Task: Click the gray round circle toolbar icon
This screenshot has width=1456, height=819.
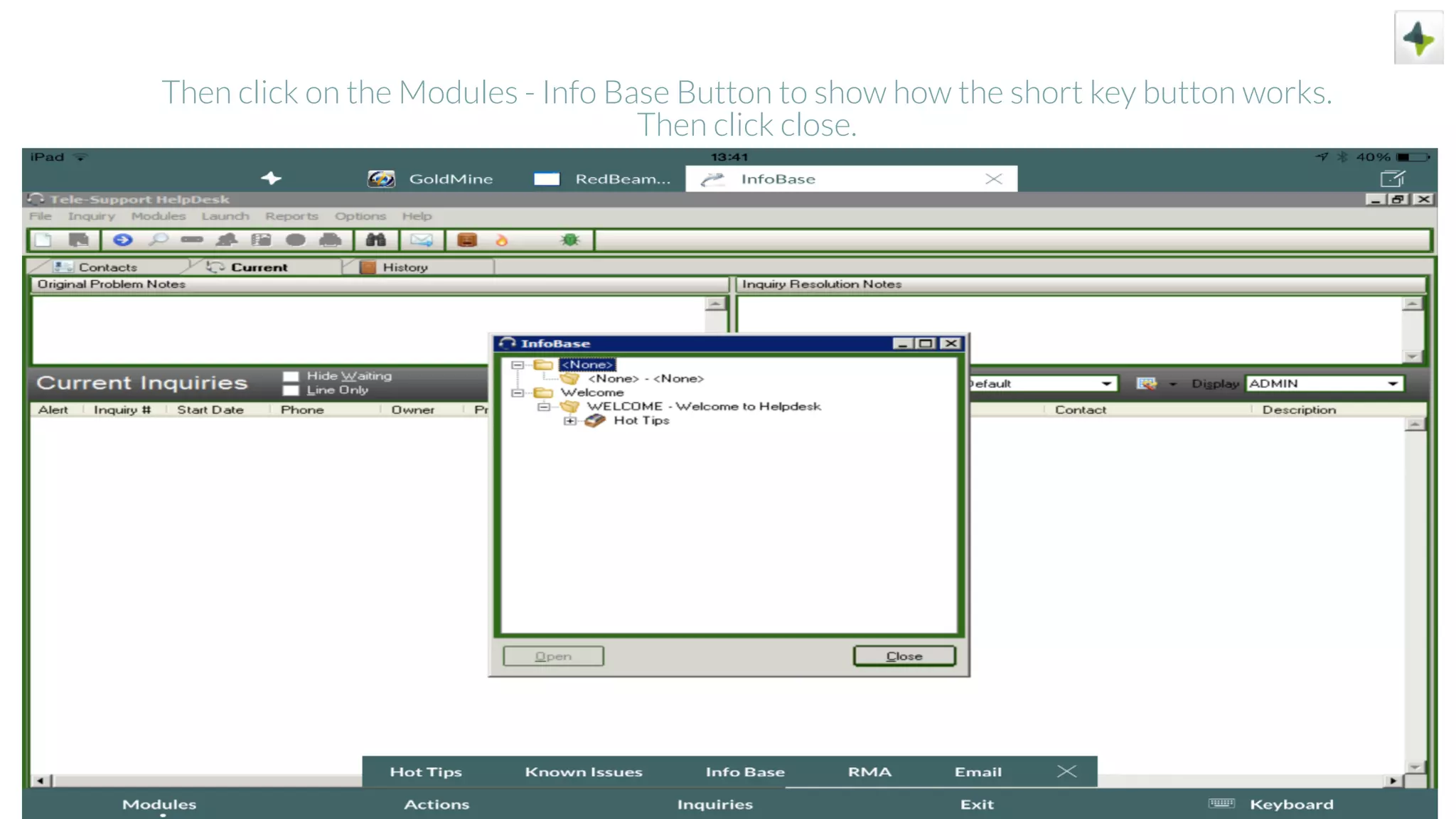Action: click(x=296, y=240)
